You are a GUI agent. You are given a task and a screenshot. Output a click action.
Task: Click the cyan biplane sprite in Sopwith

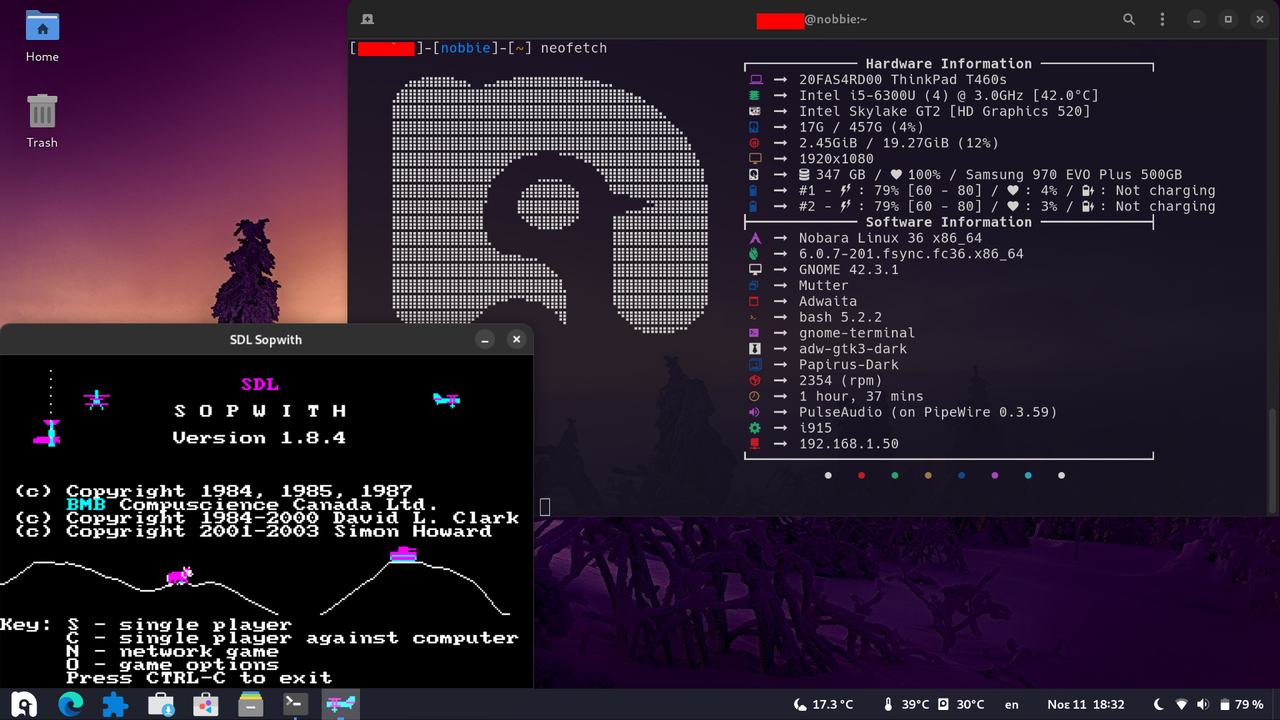coord(446,400)
